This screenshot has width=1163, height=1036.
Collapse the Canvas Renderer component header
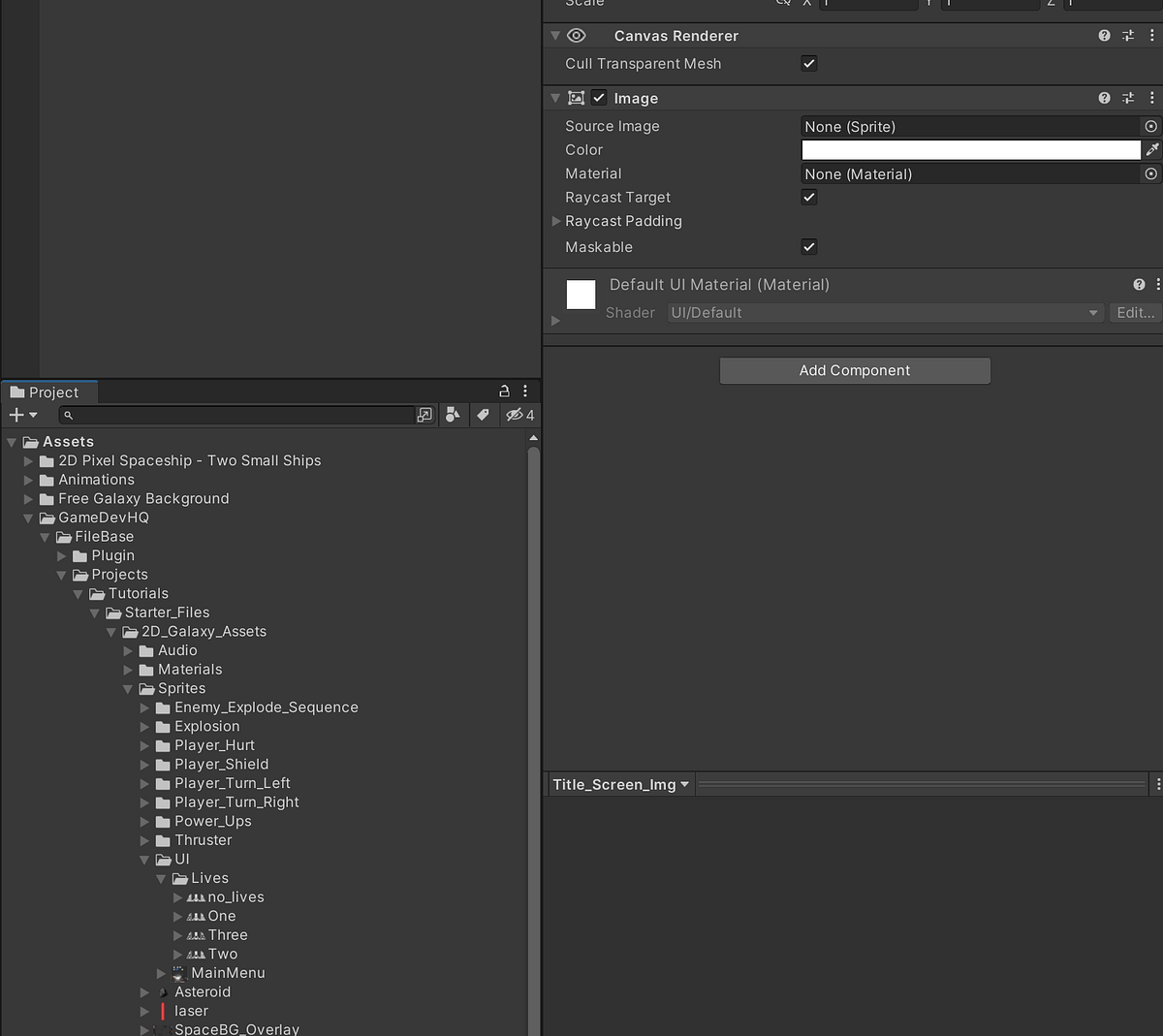[554, 35]
